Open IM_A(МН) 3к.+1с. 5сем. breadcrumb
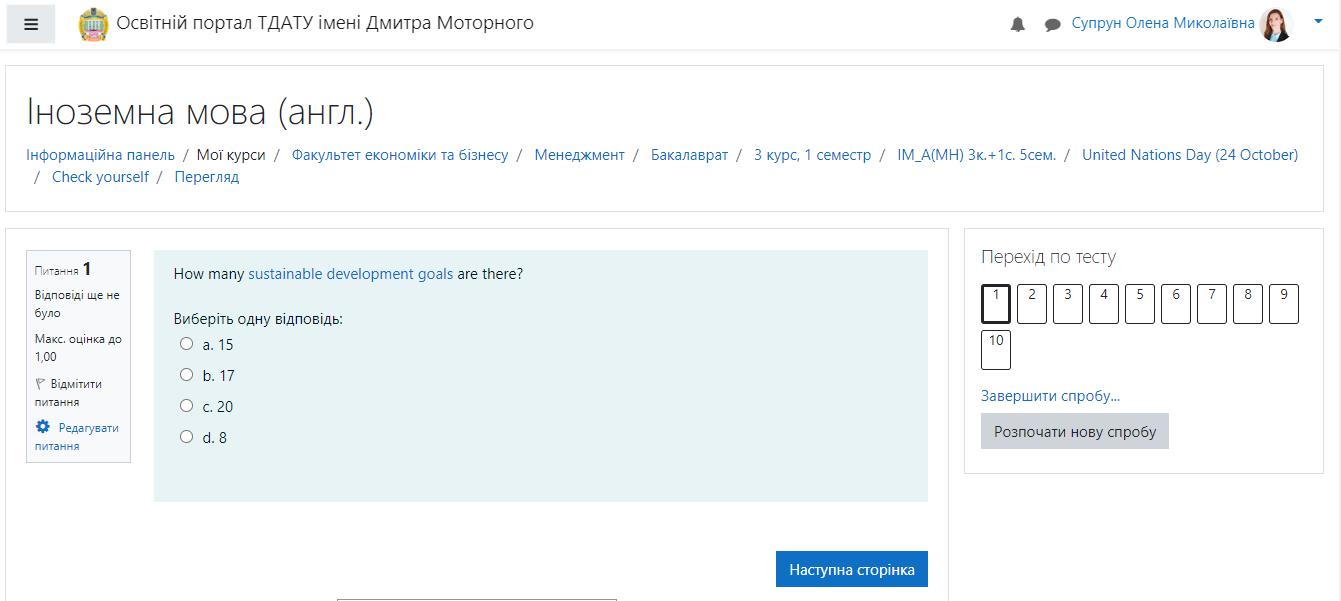The height and width of the screenshot is (601, 1341). coord(976,155)
